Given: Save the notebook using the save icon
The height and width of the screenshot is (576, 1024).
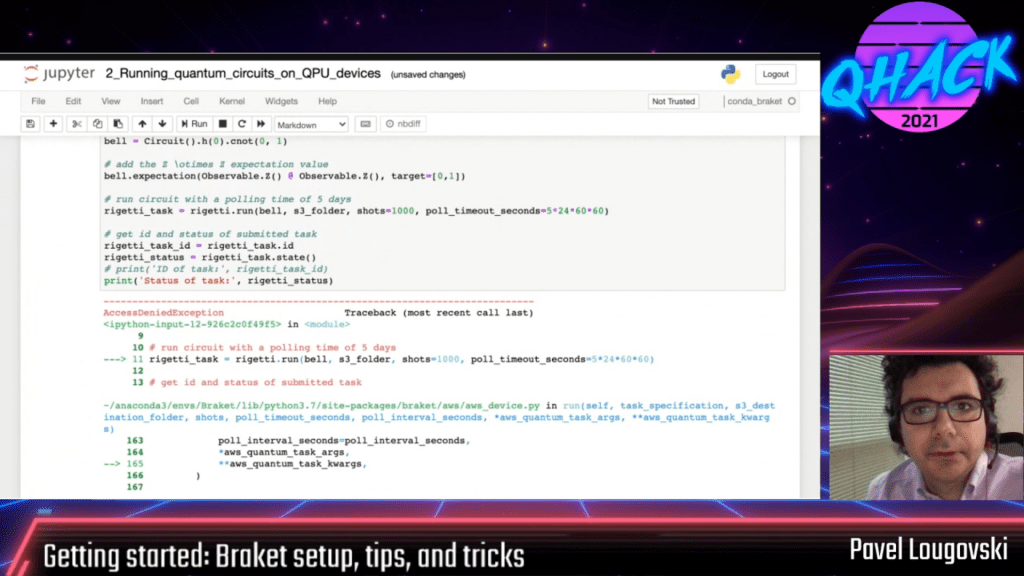Looking at the screenshot, I should coord(29,123).
